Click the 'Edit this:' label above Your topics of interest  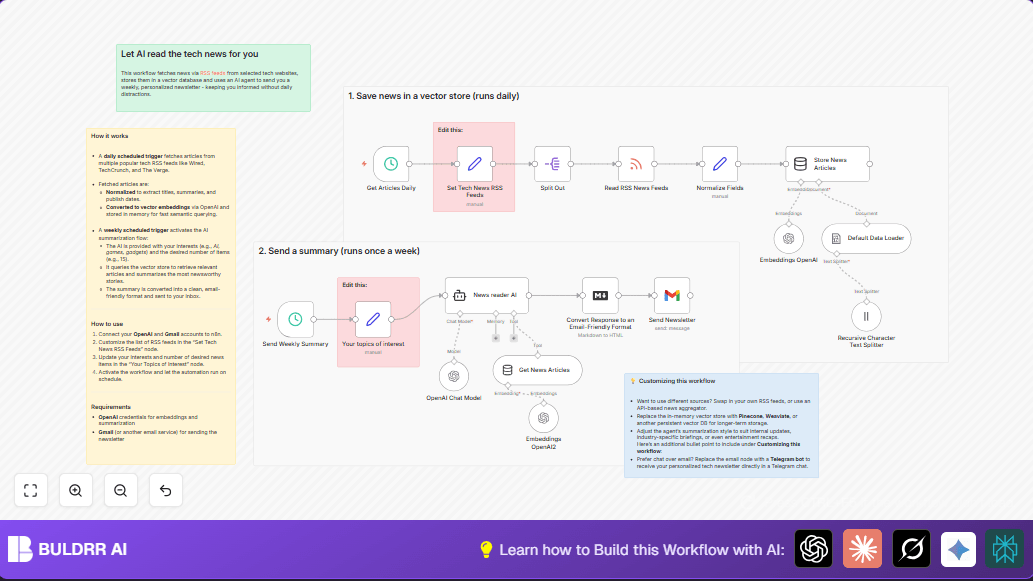click(354, 285)
